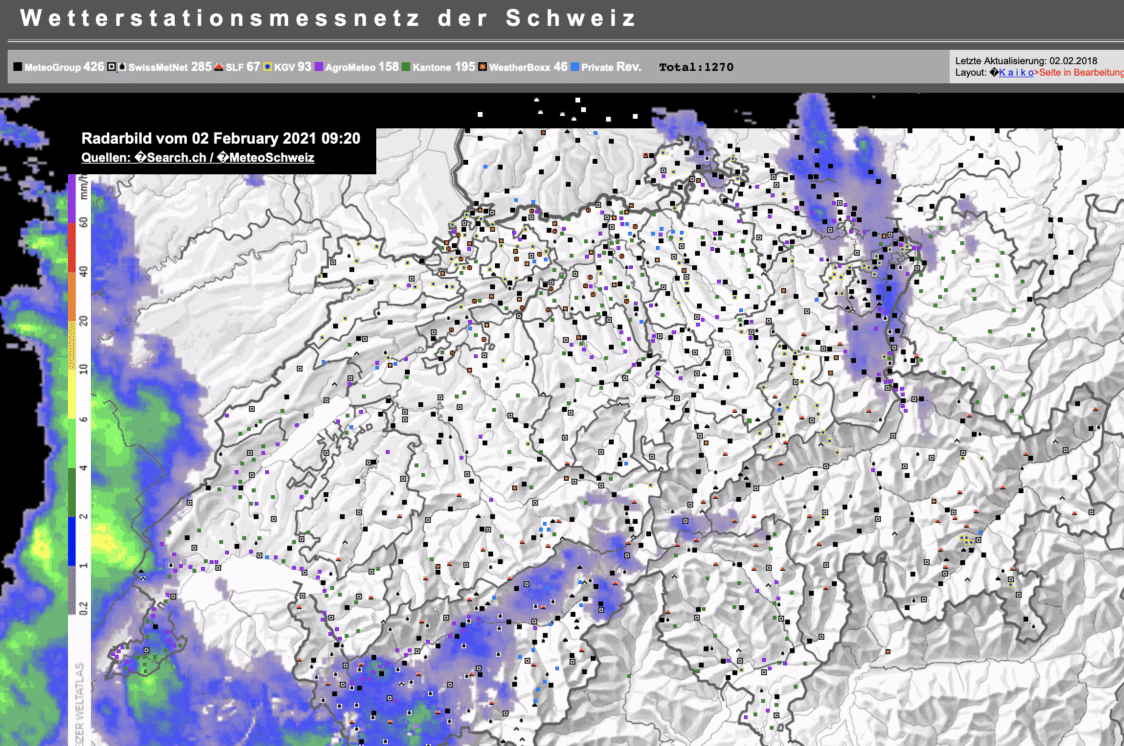Click the WeatherBoxx orange legend icon
The image size is (1124, 746).
[x=482, y=67]
